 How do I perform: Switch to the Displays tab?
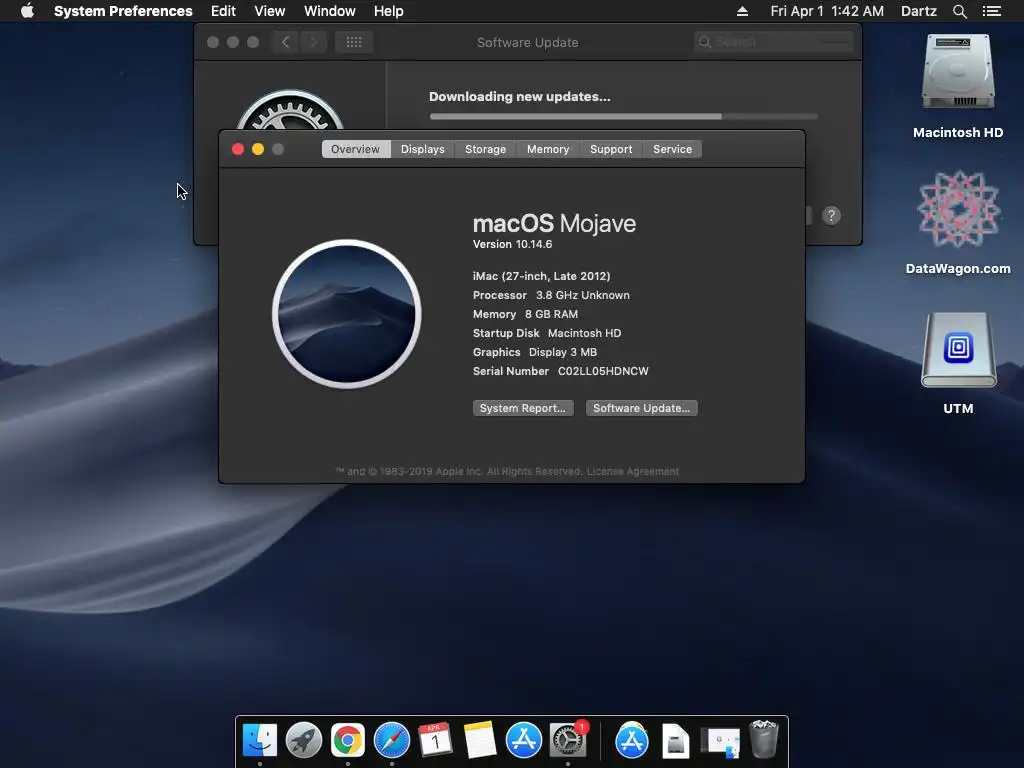423,149
